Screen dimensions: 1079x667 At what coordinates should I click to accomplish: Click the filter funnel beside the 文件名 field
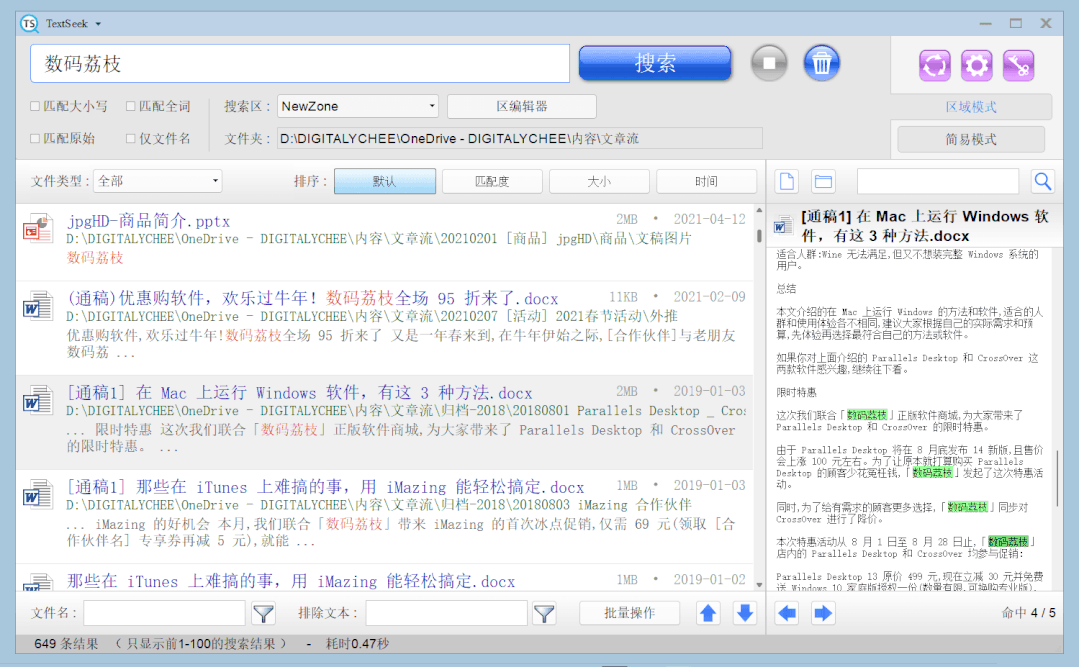[x=263, y=613]
